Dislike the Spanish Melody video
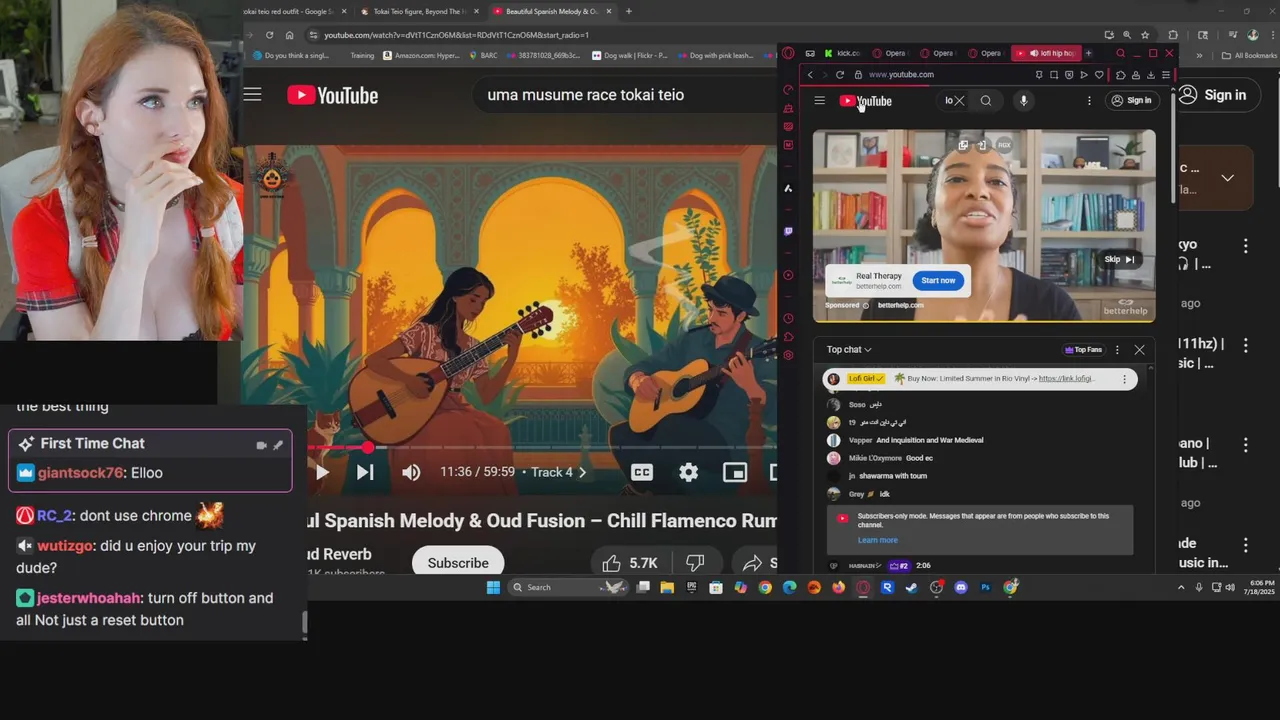 [695, 563]
